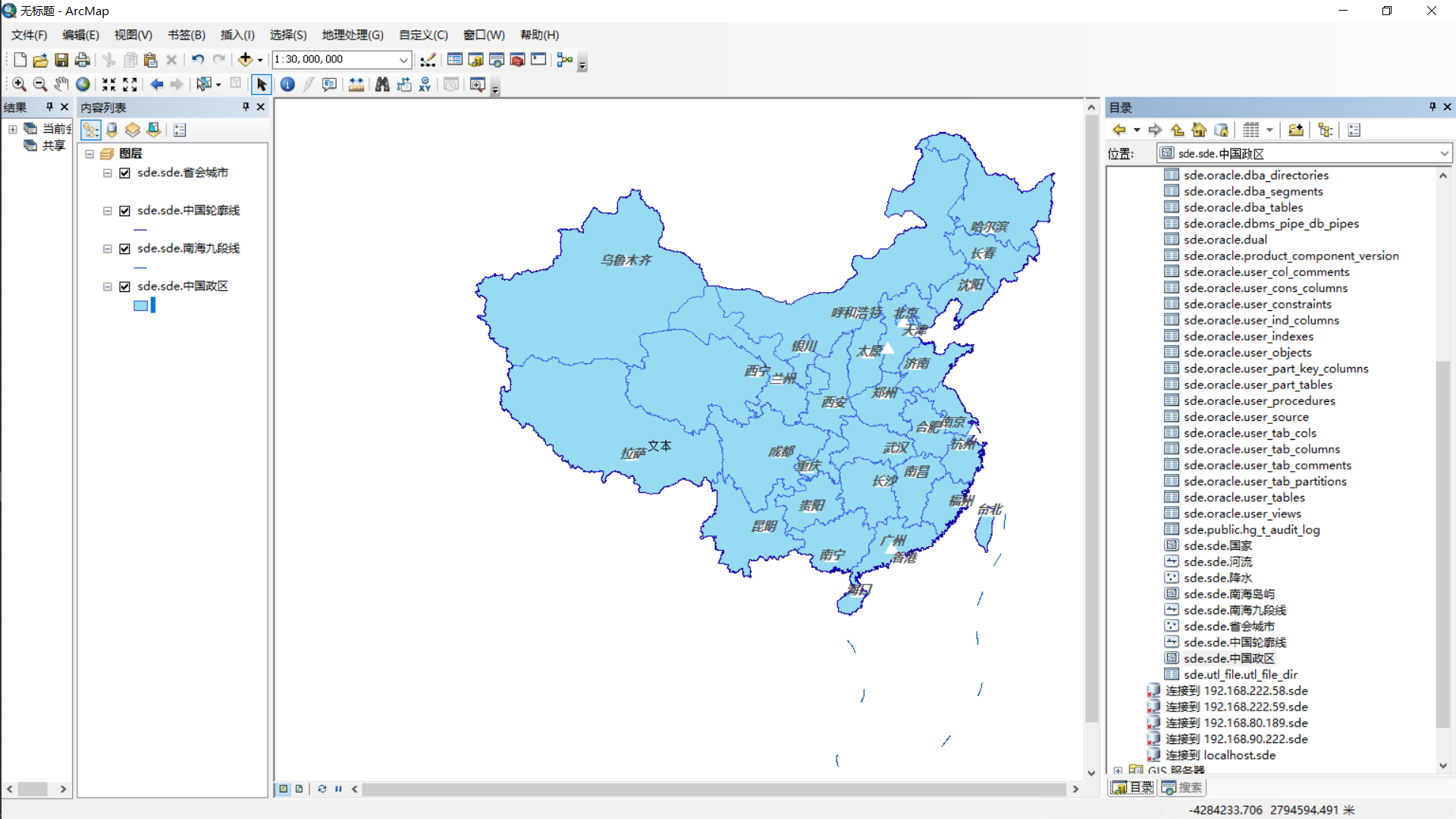Select the Zoom Out tool
Screen dimensions: 1456x819
(40, 84)
